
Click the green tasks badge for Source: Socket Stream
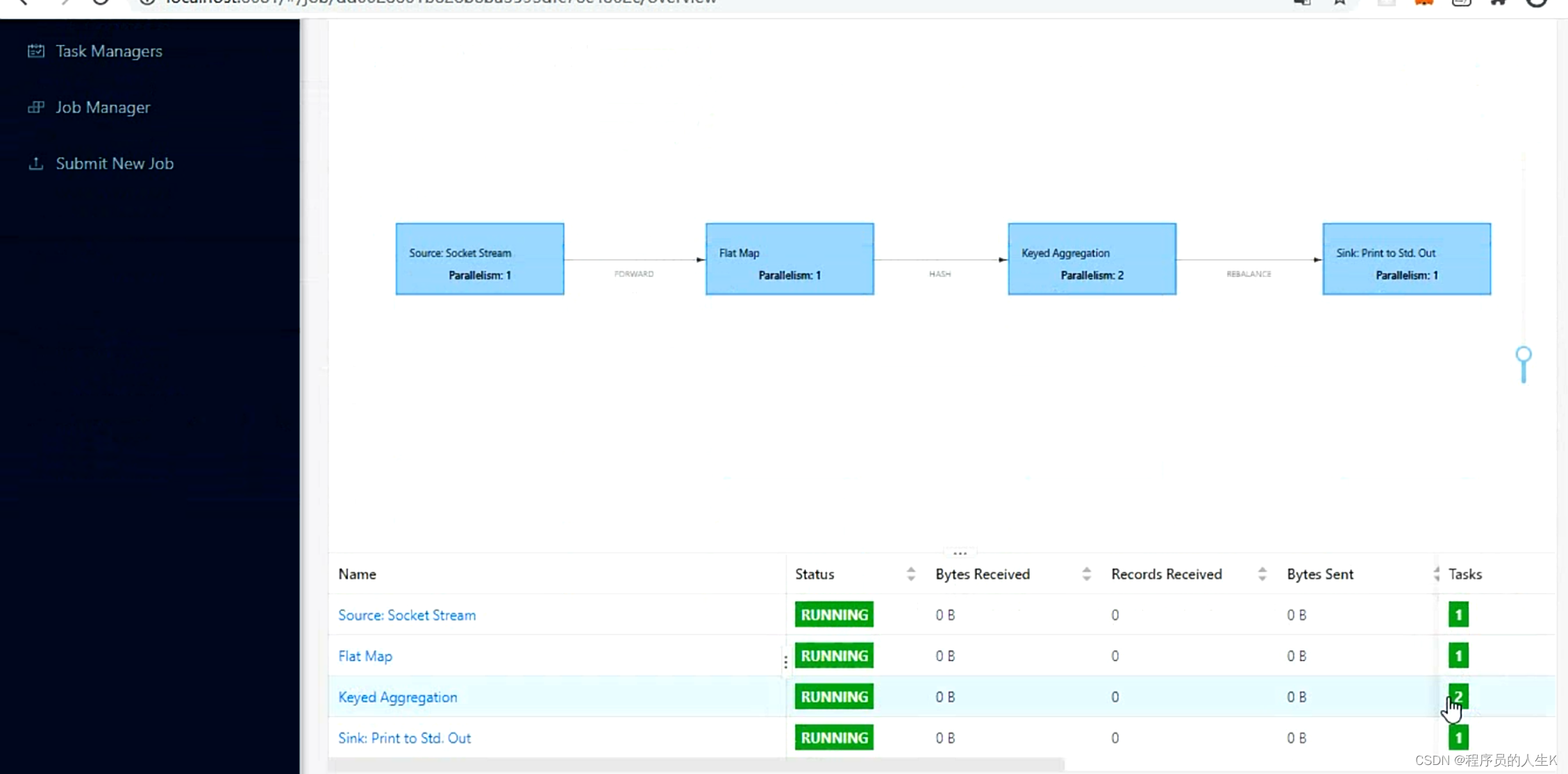pos(1458,615)
